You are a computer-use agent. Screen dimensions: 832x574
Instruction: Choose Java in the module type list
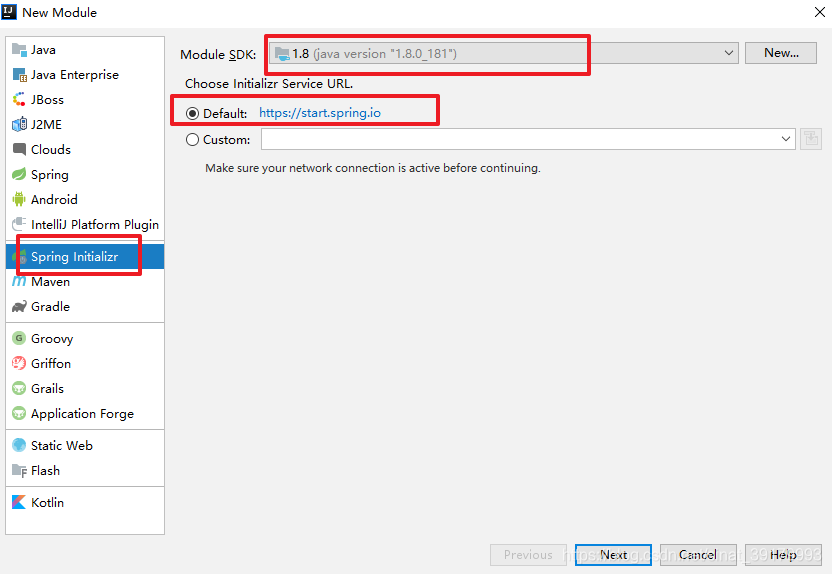[85, 50]
